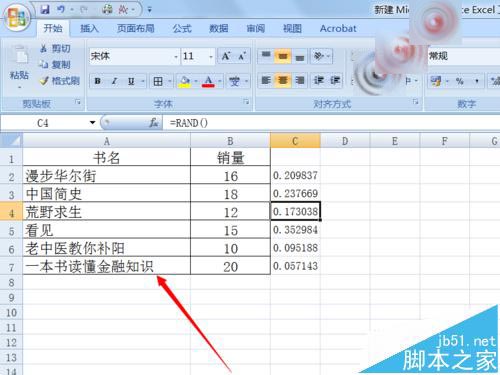The height and width of the screenshot is (375, 500).
Task: Save the workbook from quick access toolbar
Action: tap(45, 10)
